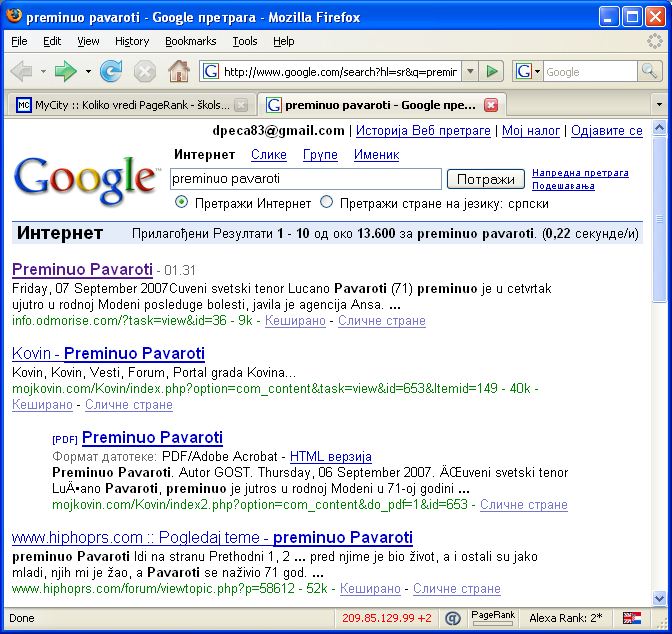Open the Kovin - Preminuo Pavaroti result

tap(108, 354)
